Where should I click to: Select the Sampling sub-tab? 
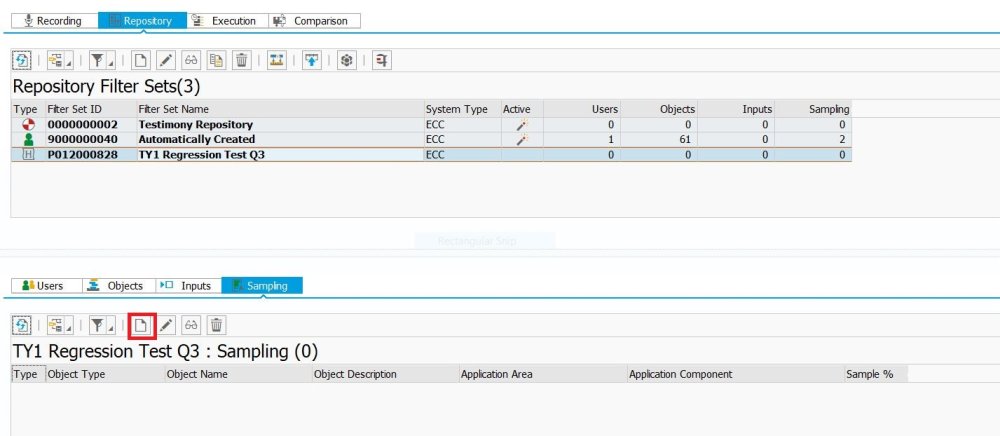pos(262,286)
